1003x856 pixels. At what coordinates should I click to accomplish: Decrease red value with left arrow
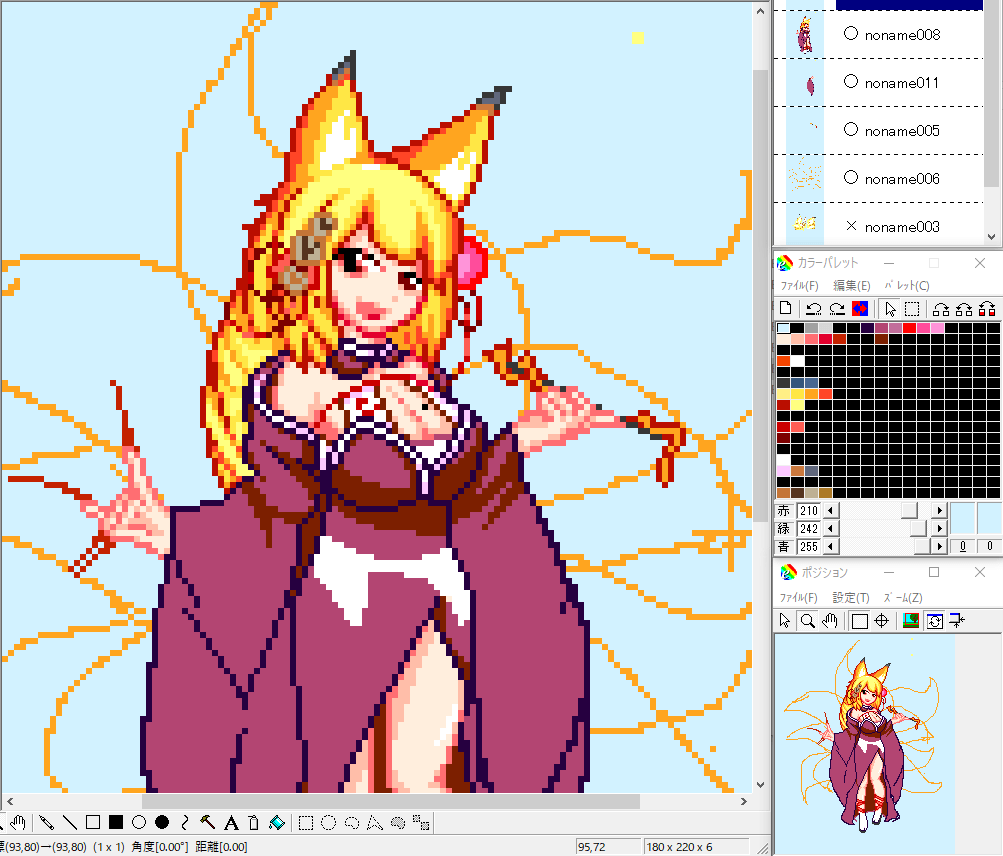[830, 510]
